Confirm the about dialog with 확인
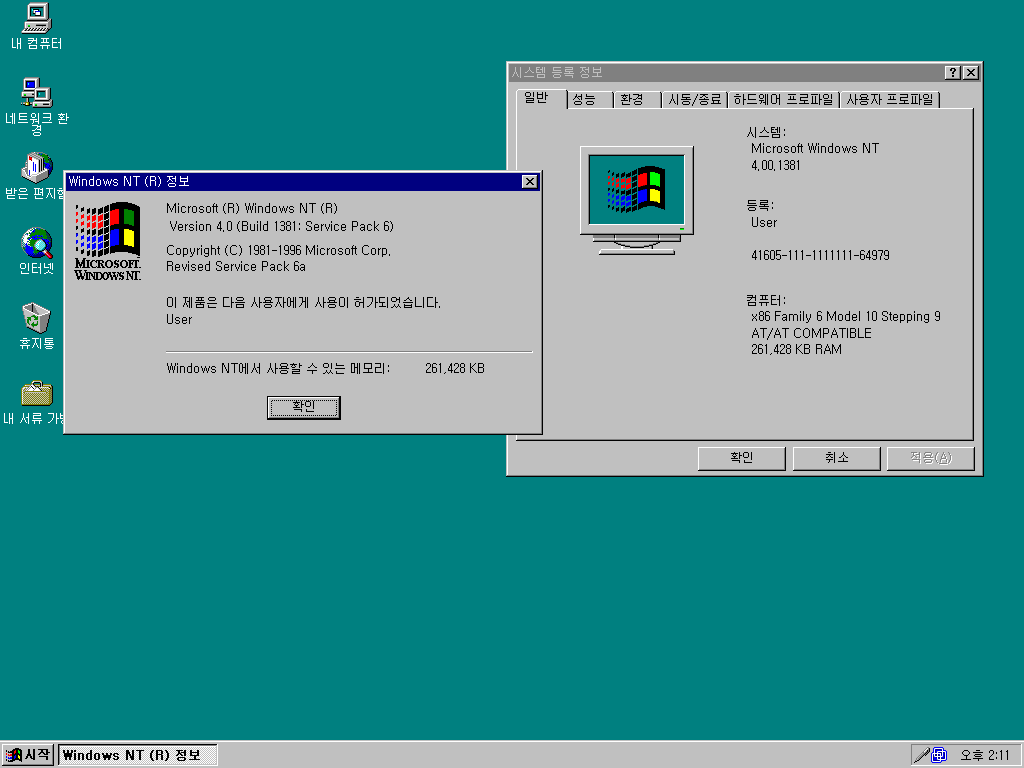1024x768 pixels. 304,408
